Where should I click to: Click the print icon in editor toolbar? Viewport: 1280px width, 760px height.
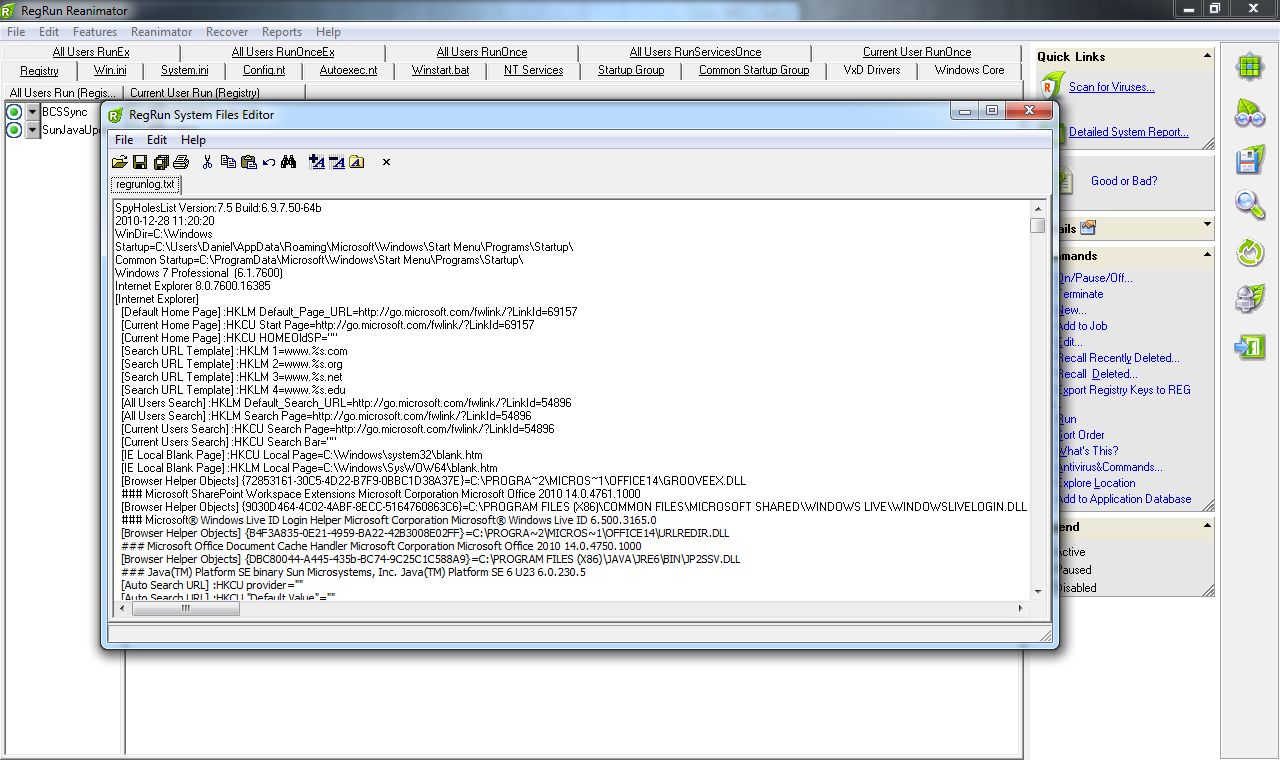pyautogui.click(x=181, y=162)
